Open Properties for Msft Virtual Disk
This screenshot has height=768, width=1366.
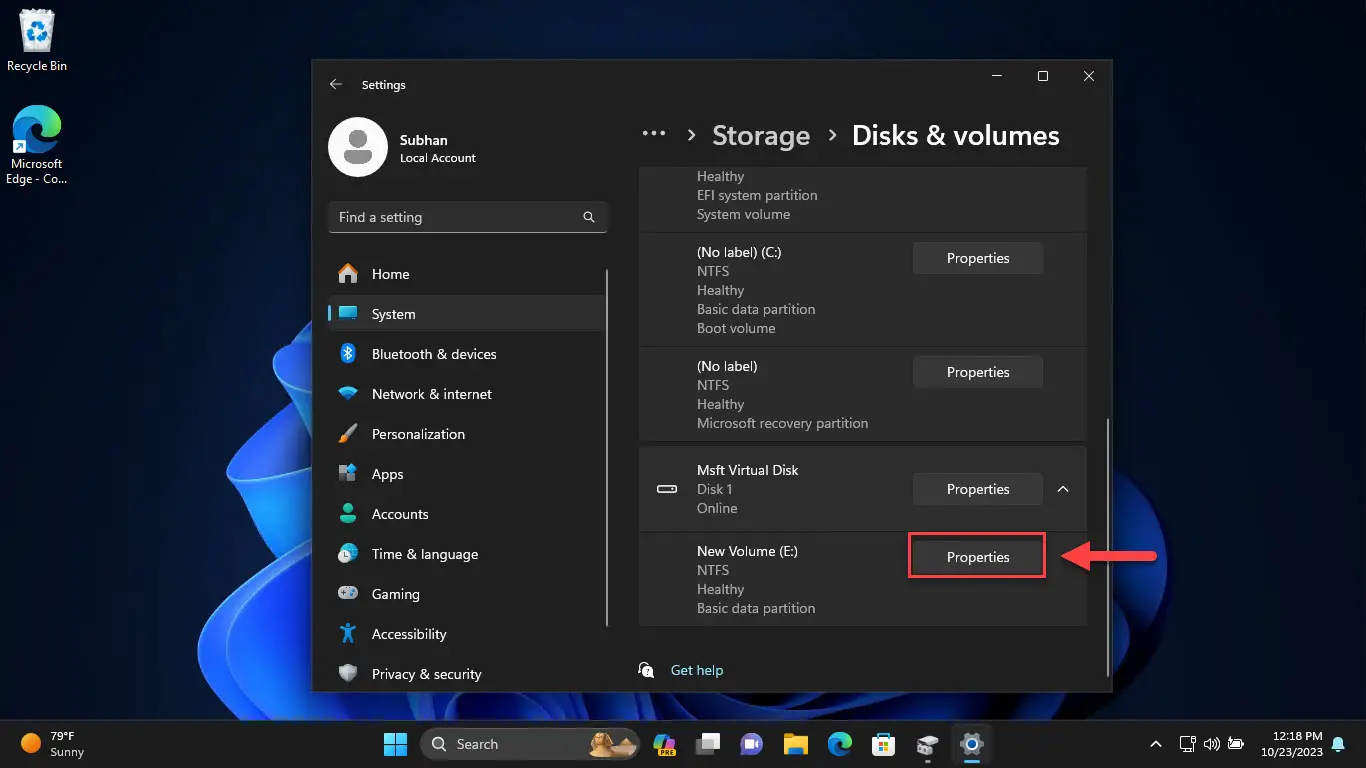[x=978, y=489]
